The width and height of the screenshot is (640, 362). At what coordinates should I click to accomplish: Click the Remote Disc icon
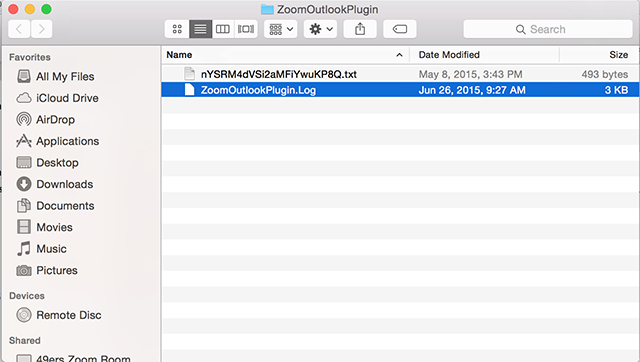coord(24,315)
